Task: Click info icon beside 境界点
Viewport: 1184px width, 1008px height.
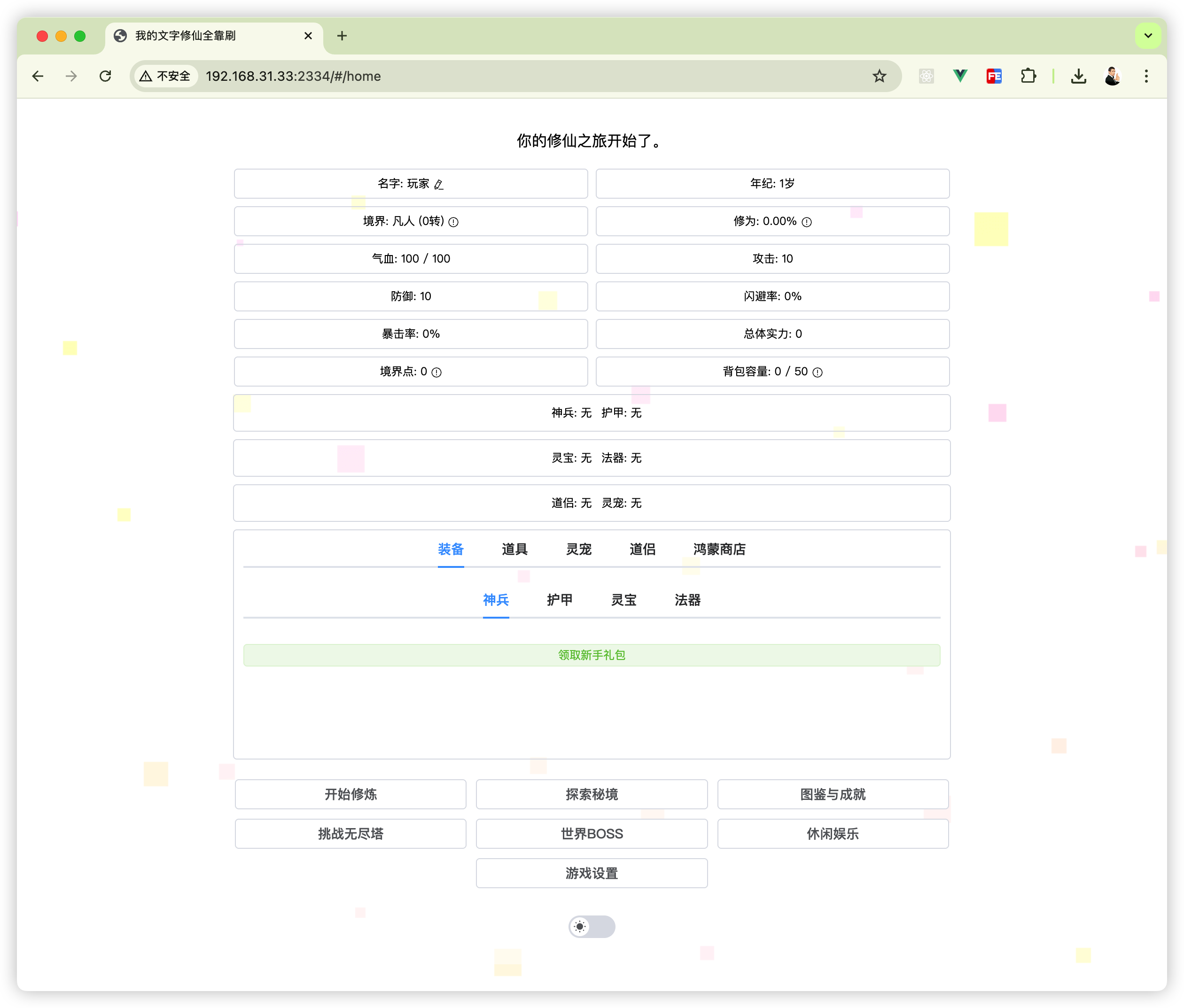Action: point(436,372)
